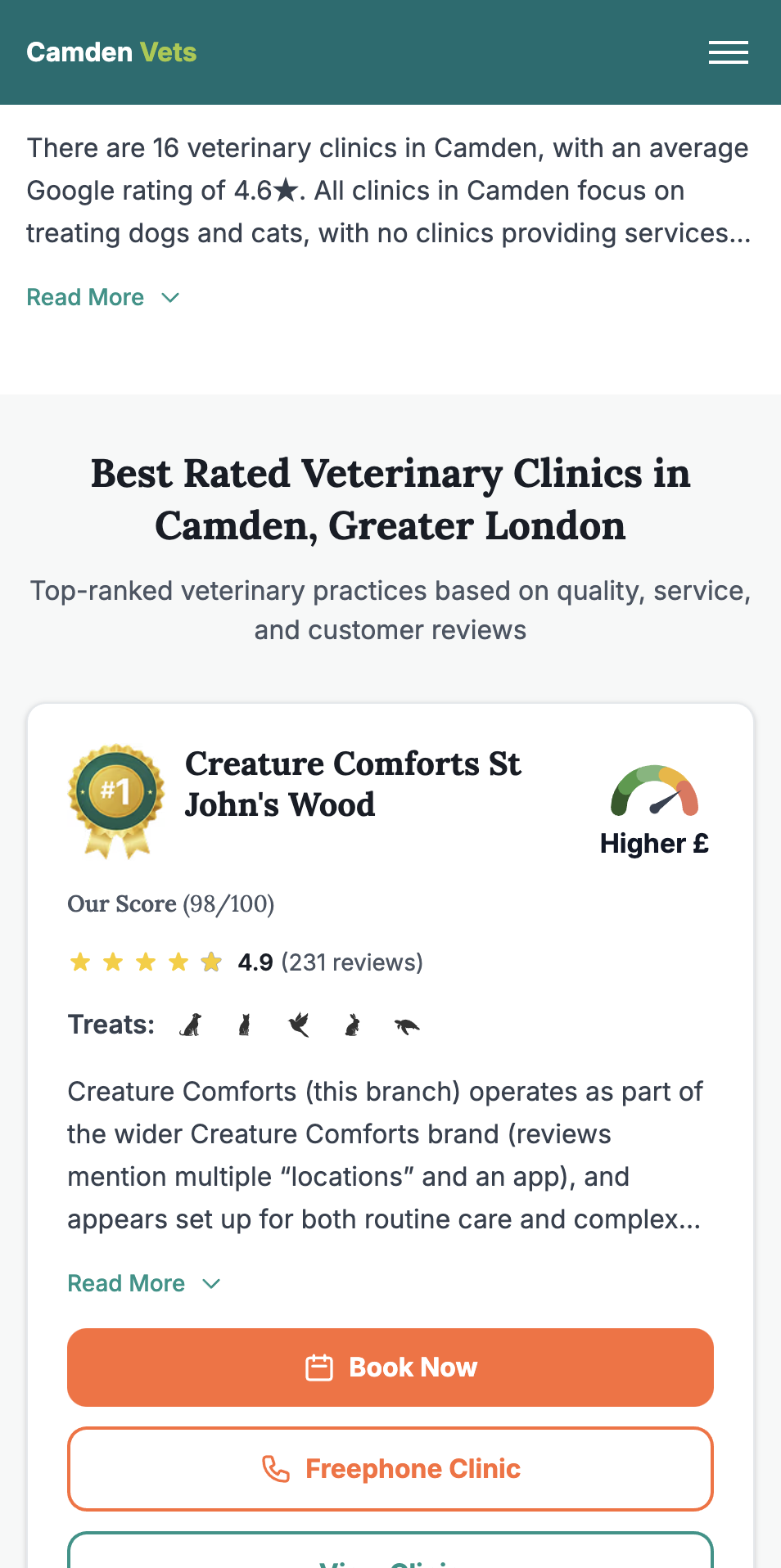Viewport: 781px width, 1568px height.
Task: Select the turtle/reptile treats icon
Action: (409, 1025)
